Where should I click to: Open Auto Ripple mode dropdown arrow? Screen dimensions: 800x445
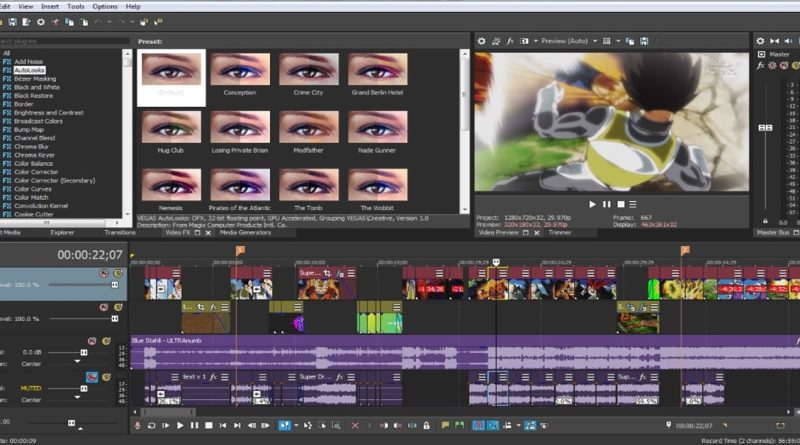coord(518,425)
